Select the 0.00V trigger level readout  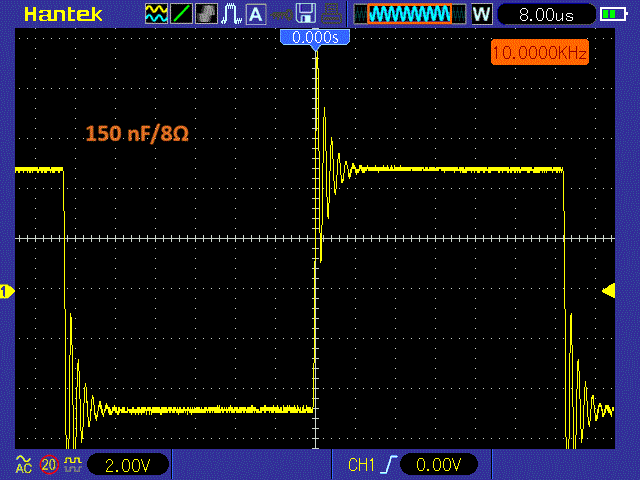(x=439, y=464)
